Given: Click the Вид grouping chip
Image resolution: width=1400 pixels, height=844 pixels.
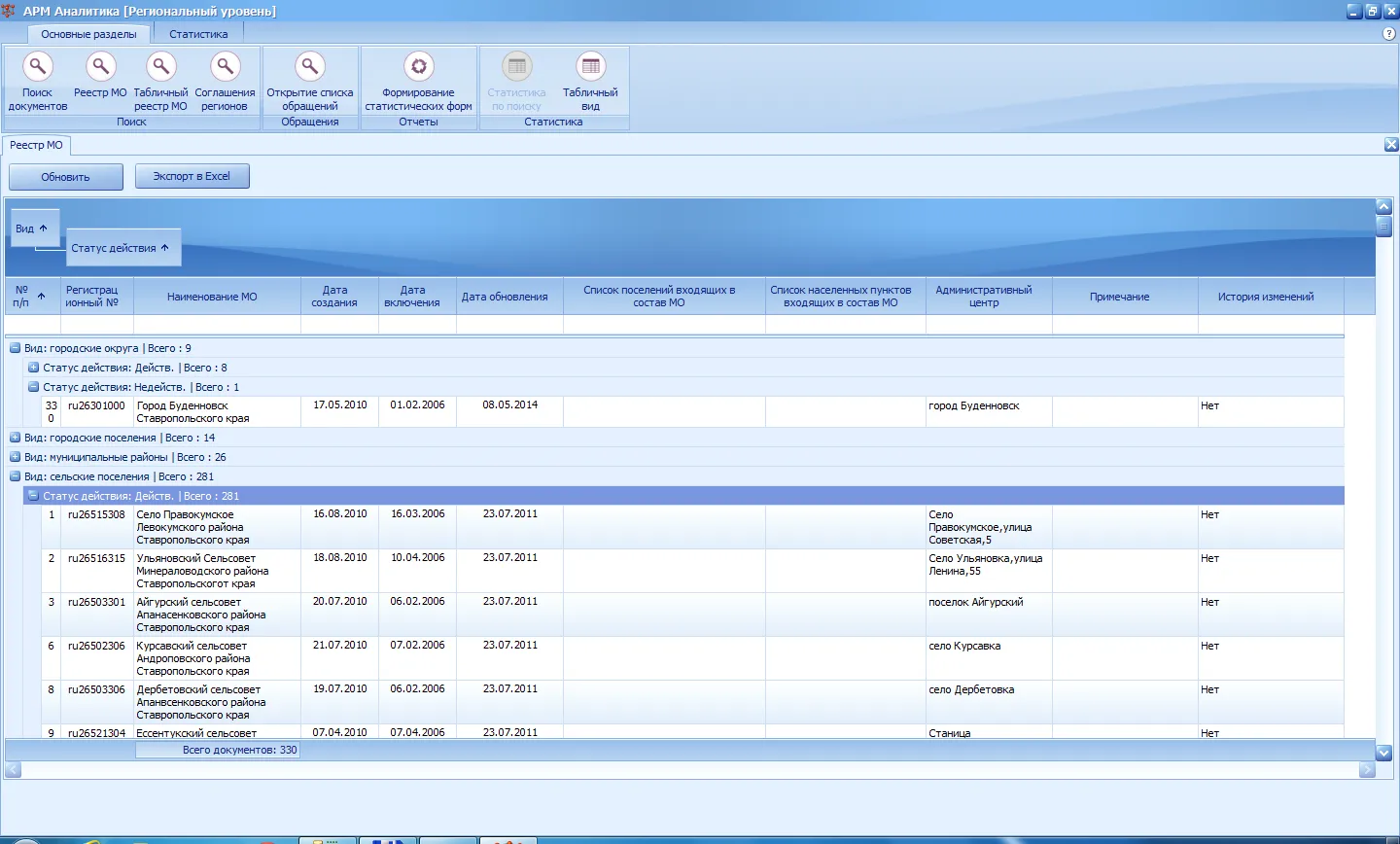Looking at the screenshot, I should click(35, 229).
